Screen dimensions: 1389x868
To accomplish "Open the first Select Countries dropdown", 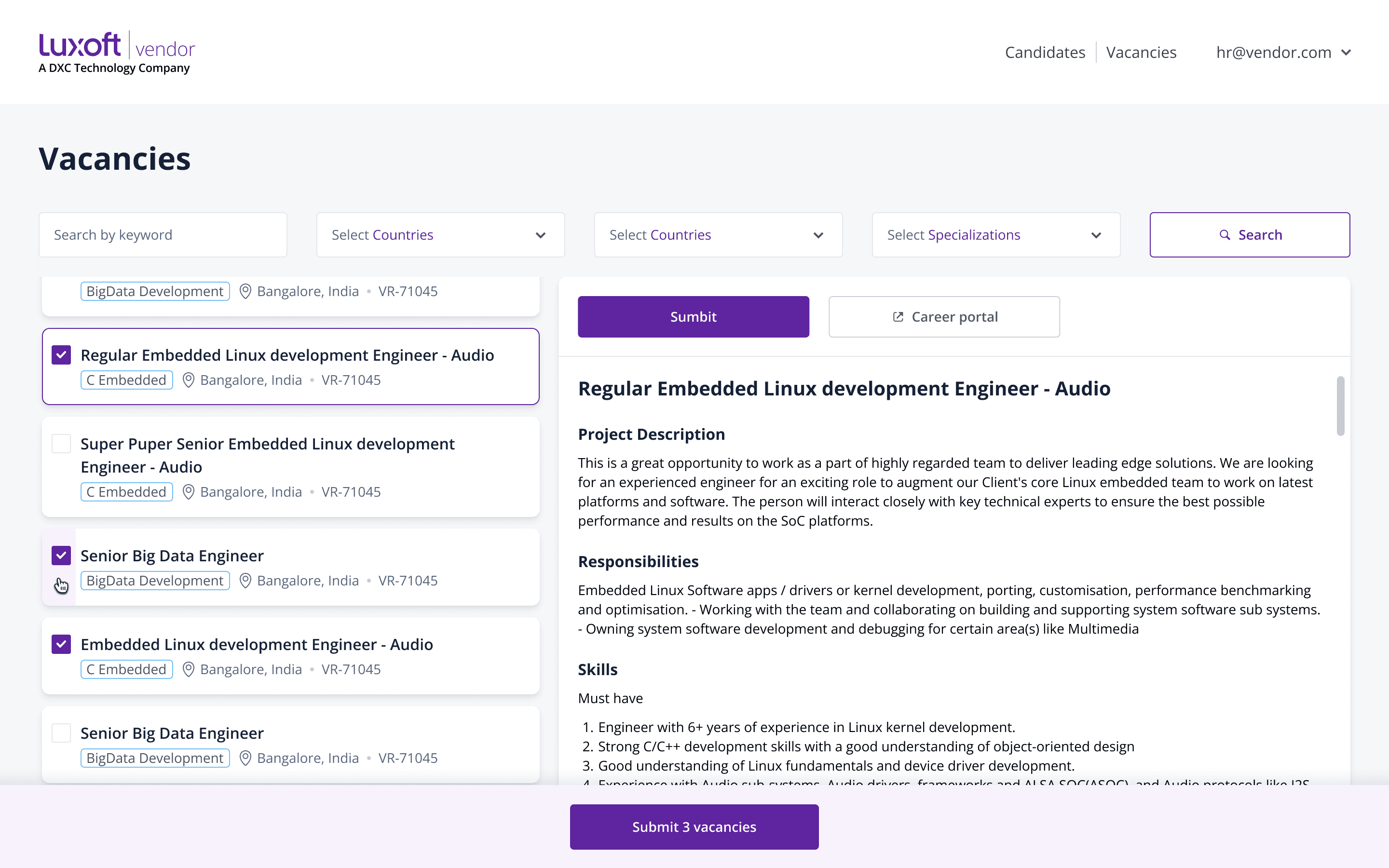I will coord(440,235).
